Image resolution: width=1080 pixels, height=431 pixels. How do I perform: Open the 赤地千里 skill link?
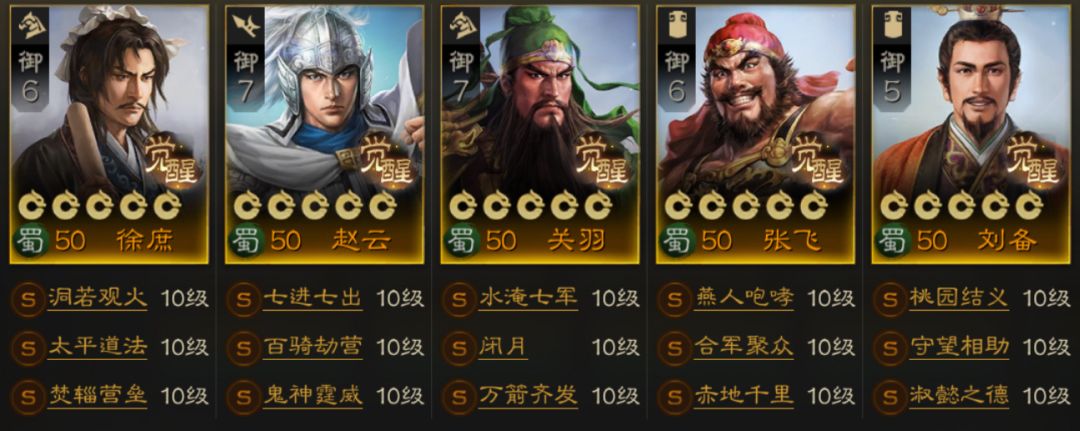(744, 395)
